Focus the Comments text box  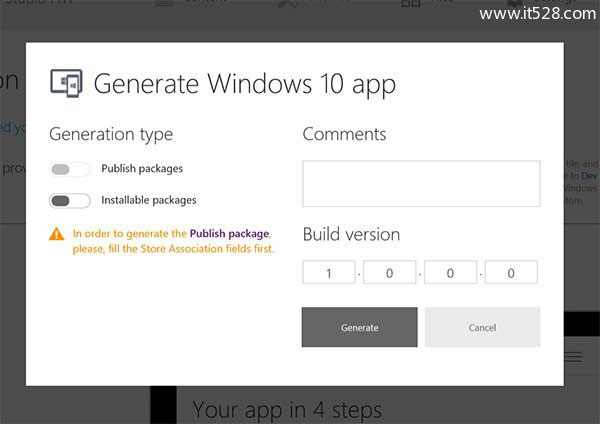421,184
